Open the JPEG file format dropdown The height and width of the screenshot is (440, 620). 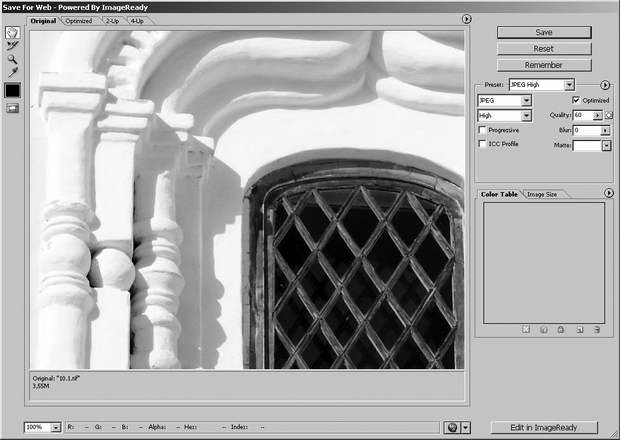[x=505, y=101]
